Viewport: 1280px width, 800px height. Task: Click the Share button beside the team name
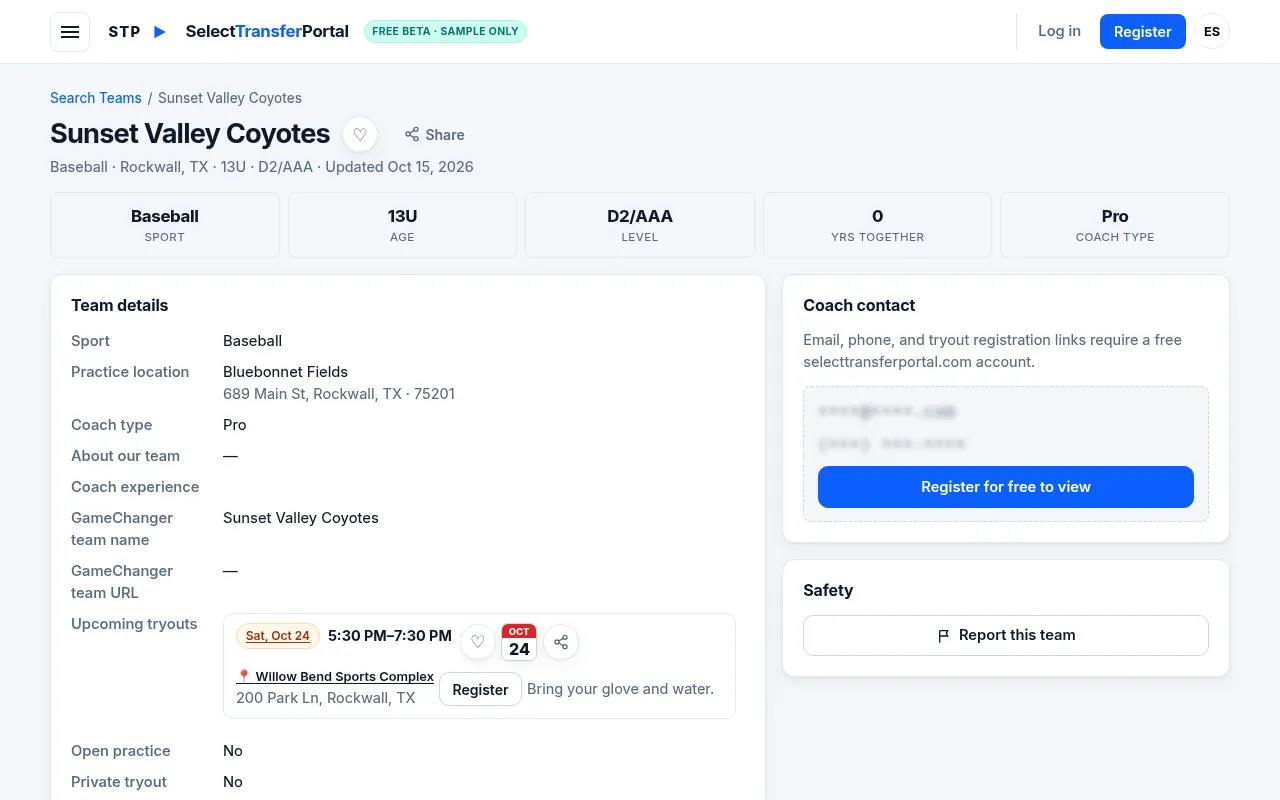[x=435, y=135]
